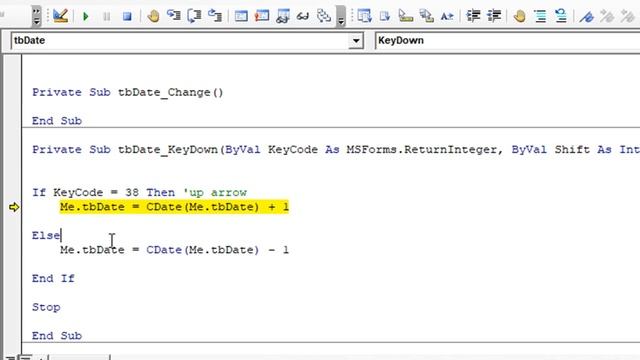
Task: Open the Immediate Window icon
Action: coord(262,16)
